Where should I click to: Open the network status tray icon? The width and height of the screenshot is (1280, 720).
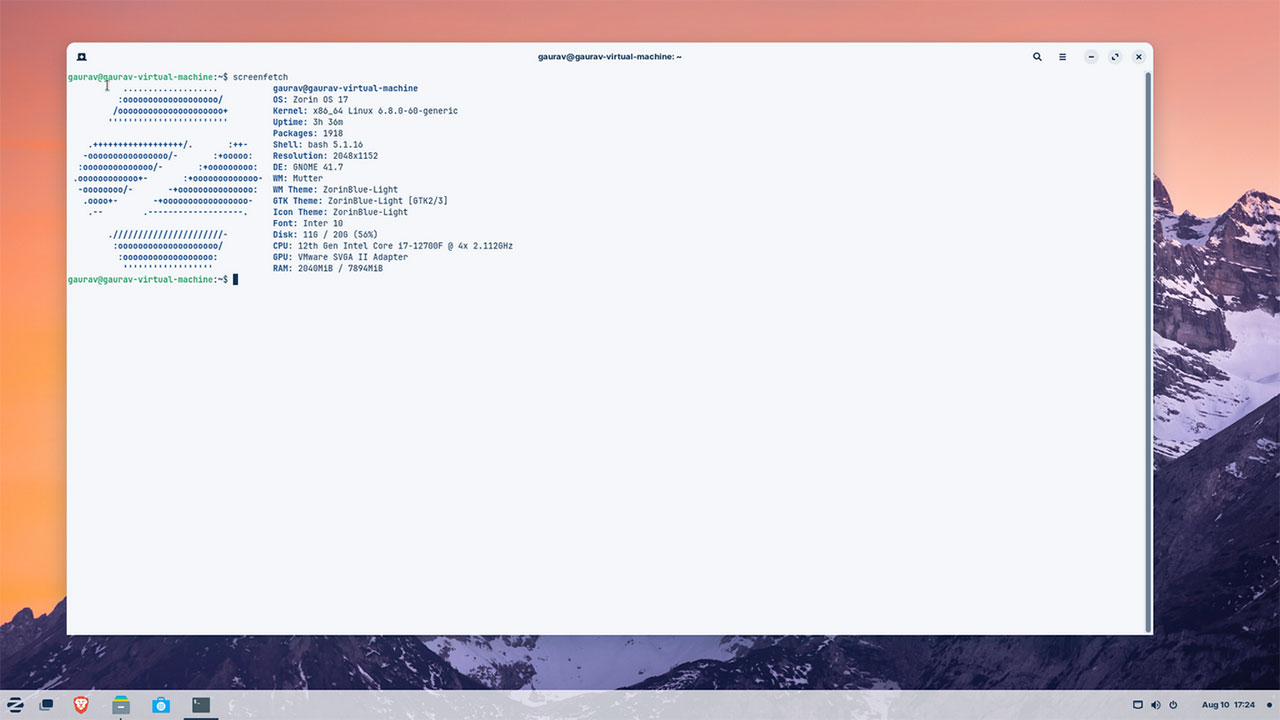[x=1137, y=705]
